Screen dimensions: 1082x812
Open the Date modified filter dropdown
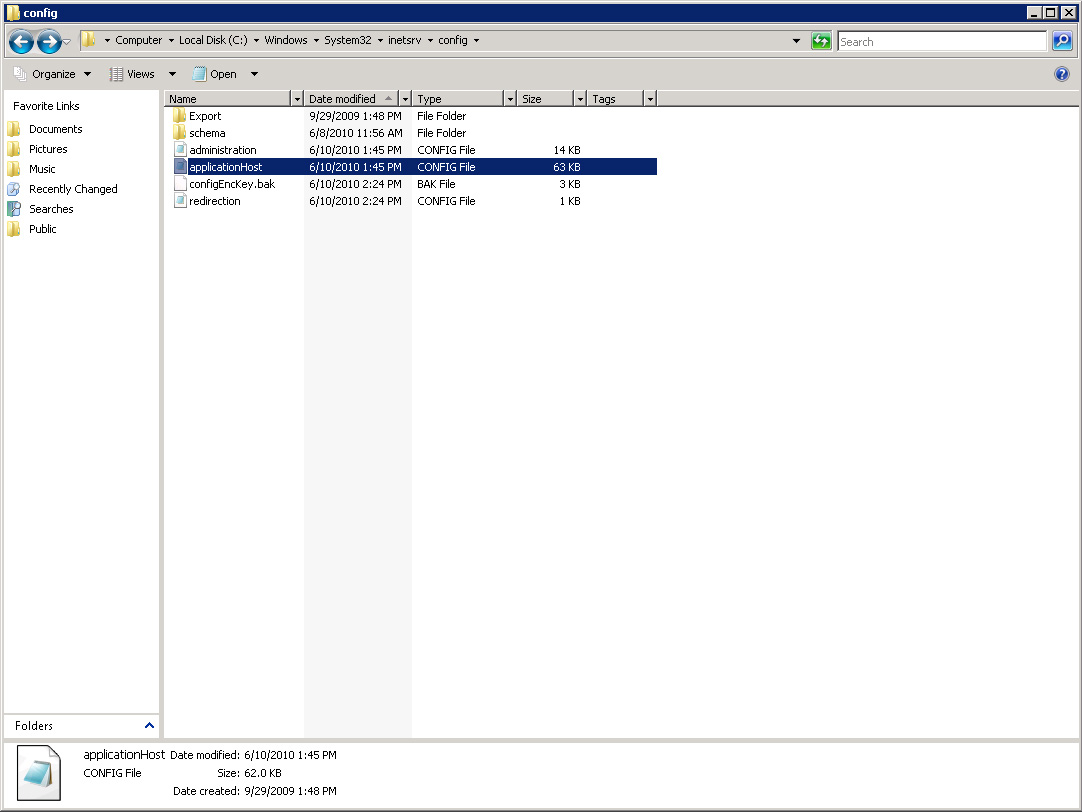pos(406,99)
